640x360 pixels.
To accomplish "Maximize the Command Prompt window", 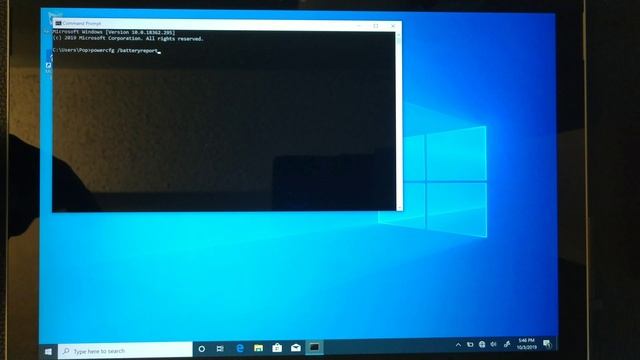I will pyautogui.click(x=376, y=26).
